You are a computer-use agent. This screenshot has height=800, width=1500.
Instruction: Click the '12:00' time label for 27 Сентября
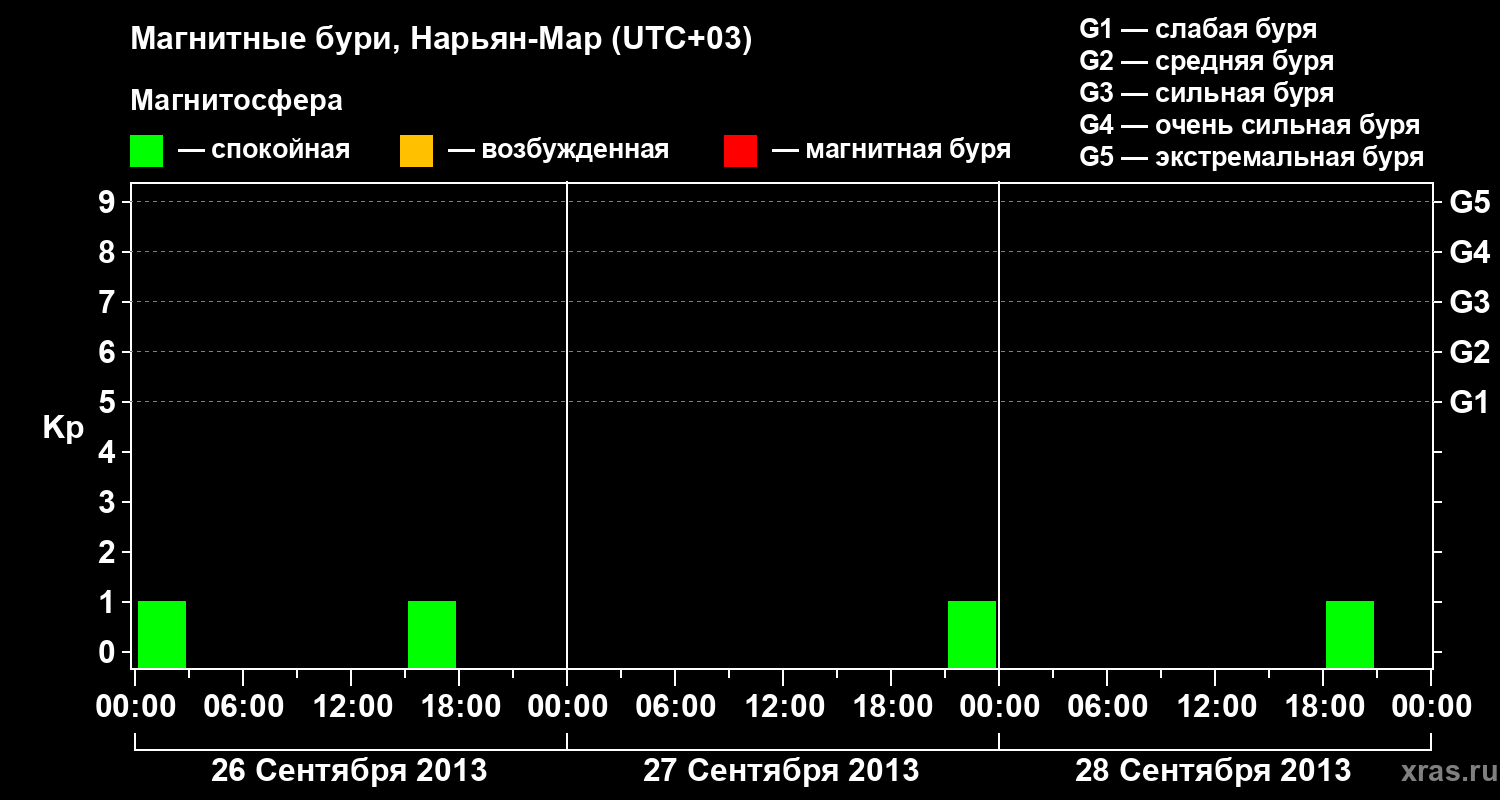(x=783, y=706)
